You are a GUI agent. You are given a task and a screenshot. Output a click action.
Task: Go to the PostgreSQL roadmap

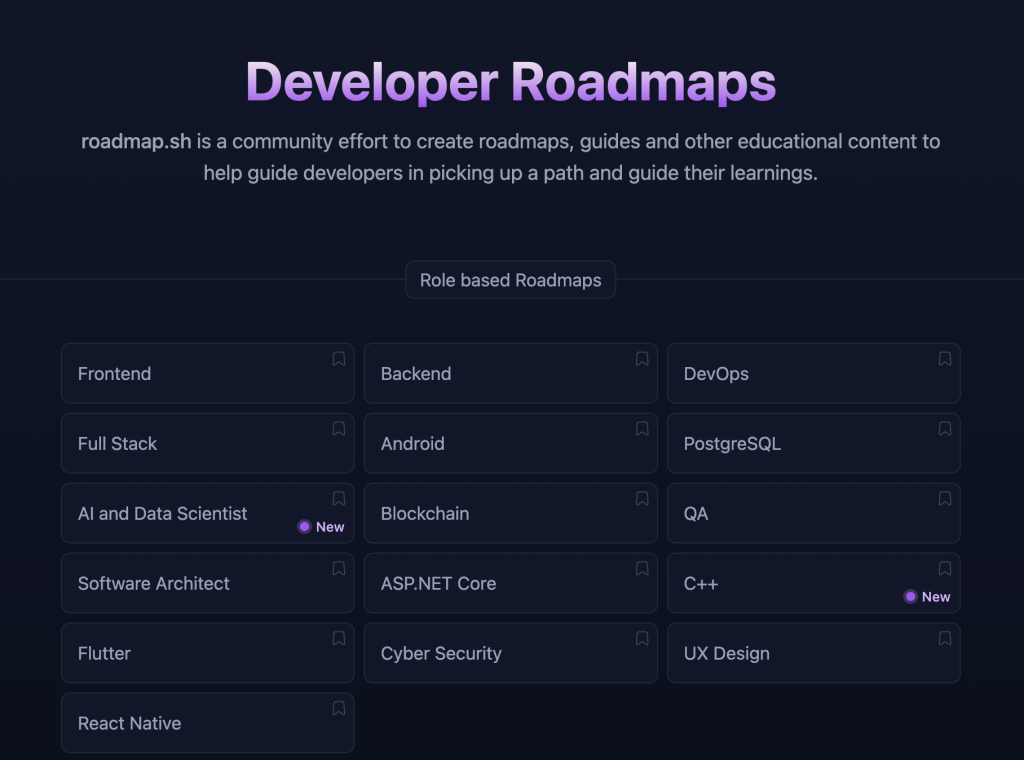(x=814, y=443)
